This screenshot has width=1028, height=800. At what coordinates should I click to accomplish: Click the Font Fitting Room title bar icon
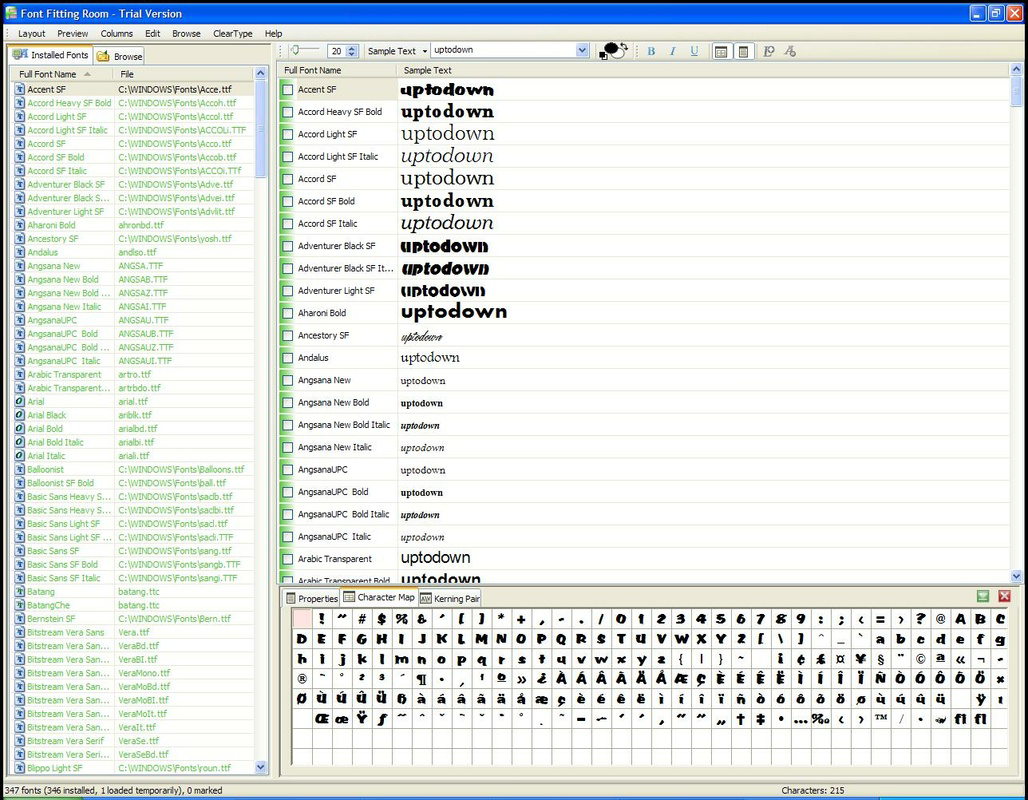(x=11, y=12)
